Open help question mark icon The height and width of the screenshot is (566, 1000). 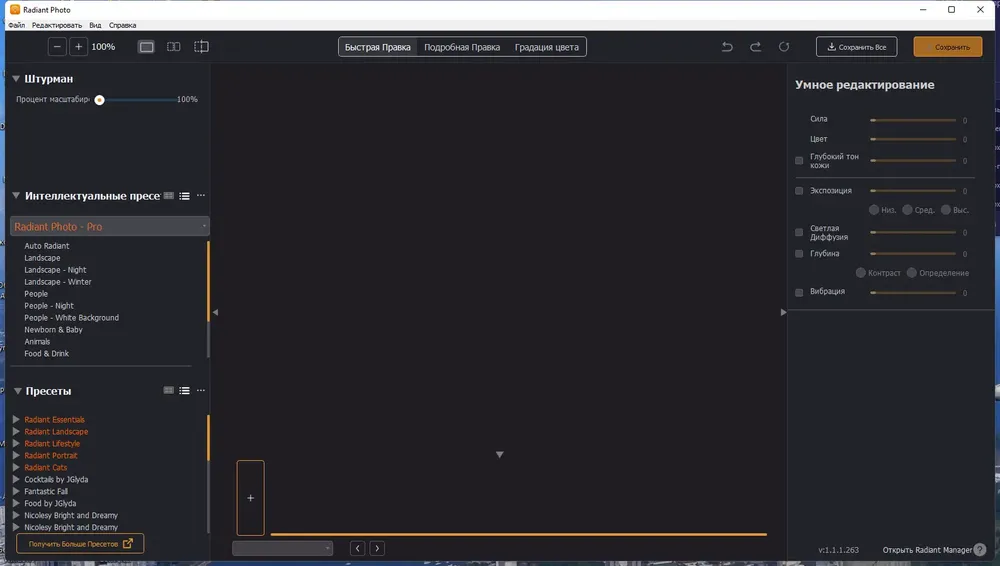pos(980,549)
